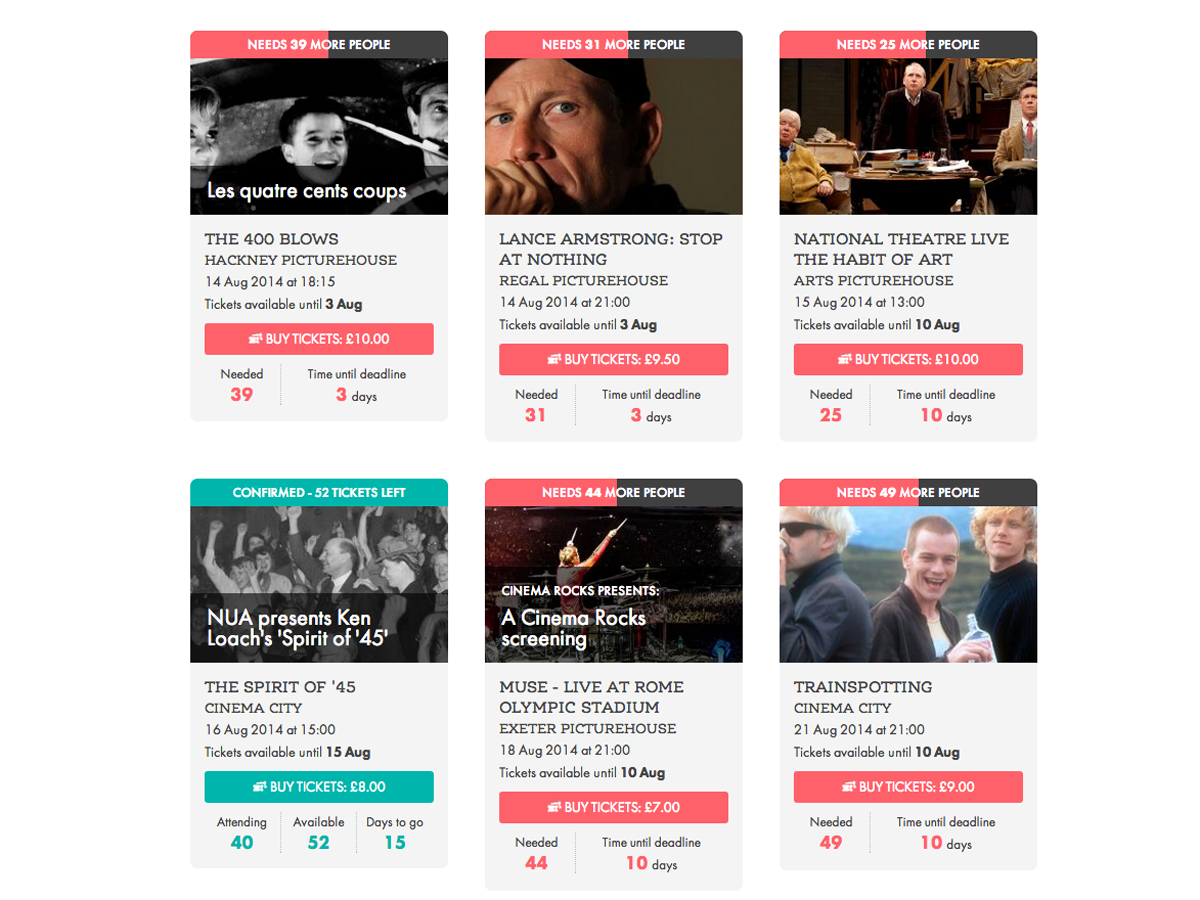The width and height of the screenshot is (1200, 900).
Task: Open 'The Spirit of '45' title link
Action: (280, 687)
